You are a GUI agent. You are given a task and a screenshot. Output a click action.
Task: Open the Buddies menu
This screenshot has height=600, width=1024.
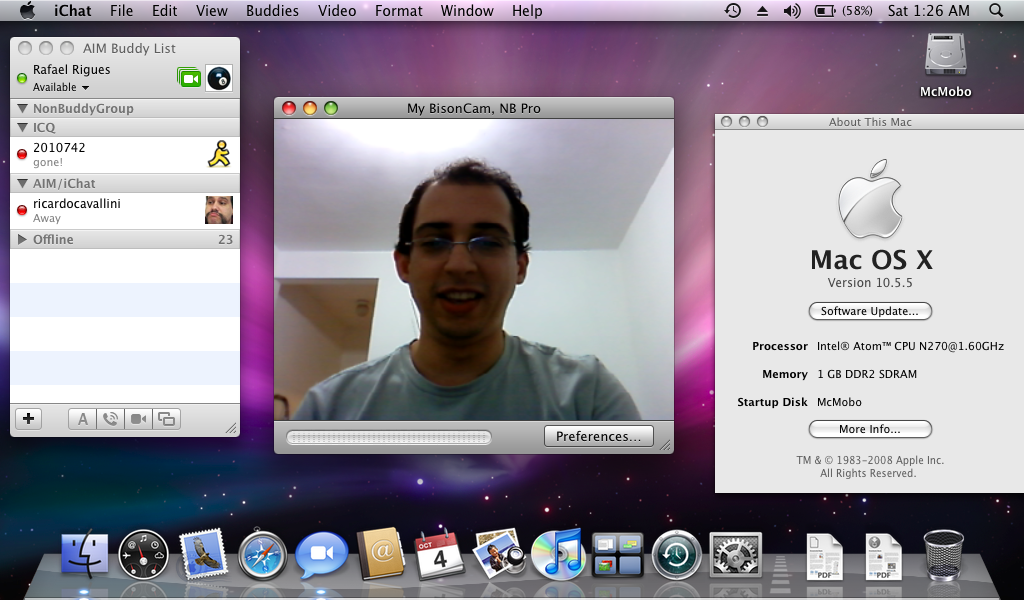tap(273, 11)
